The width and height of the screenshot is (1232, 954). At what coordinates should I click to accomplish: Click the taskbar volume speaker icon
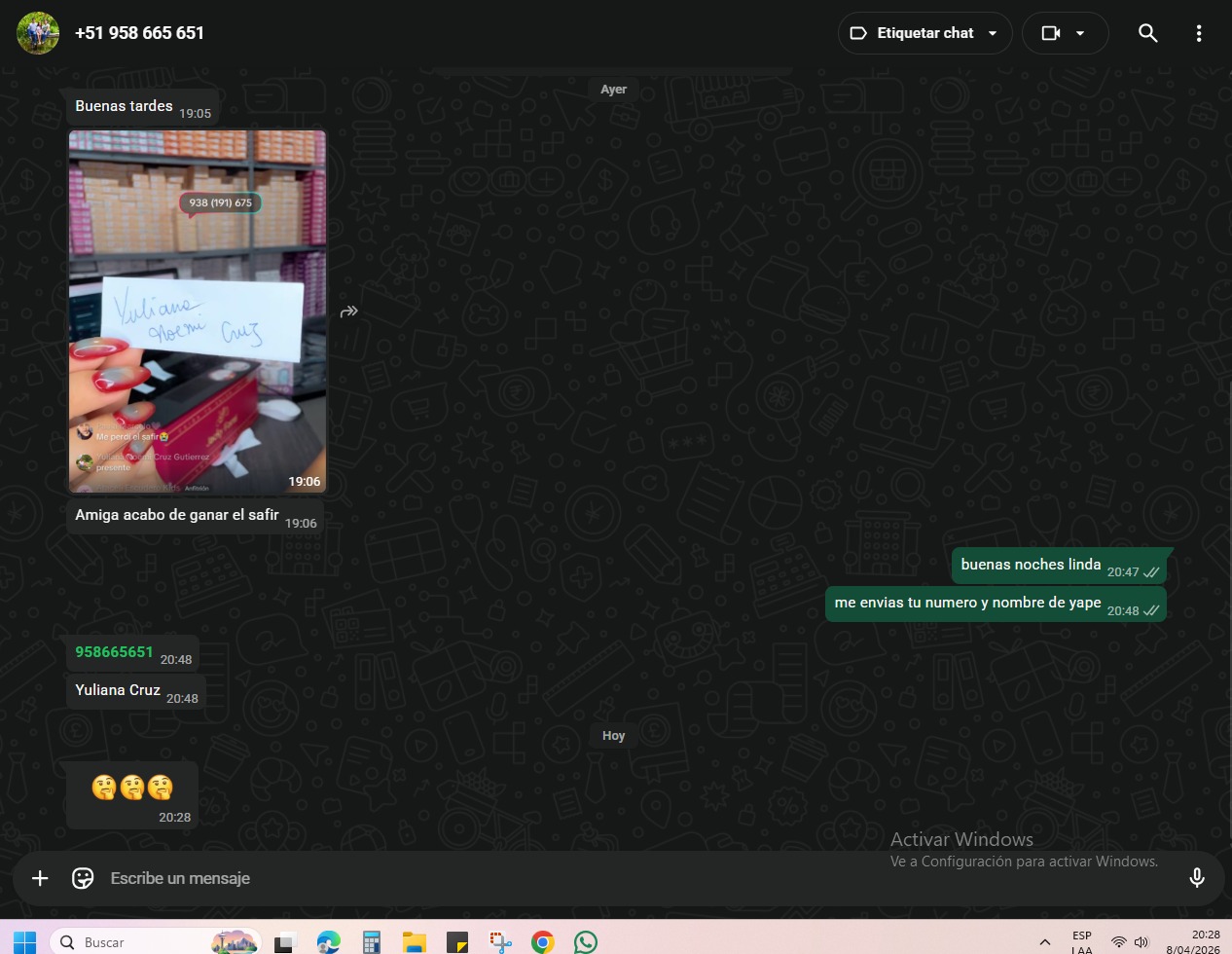1141,942
